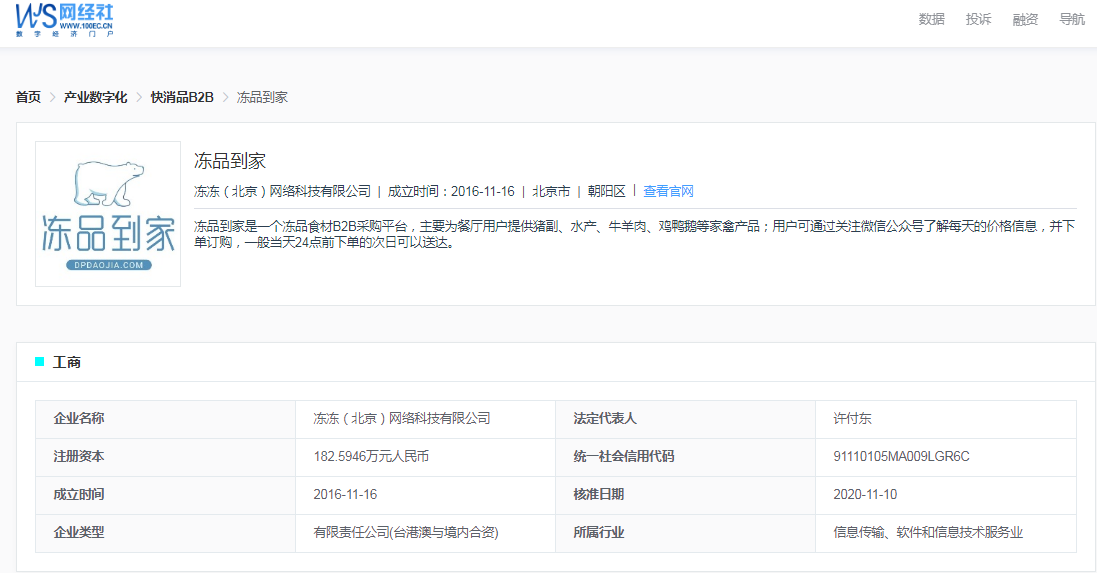Click the cyan square beside 工商
Image resolution: width=1097 pixels, height=573 pixels.
point(39,362)
